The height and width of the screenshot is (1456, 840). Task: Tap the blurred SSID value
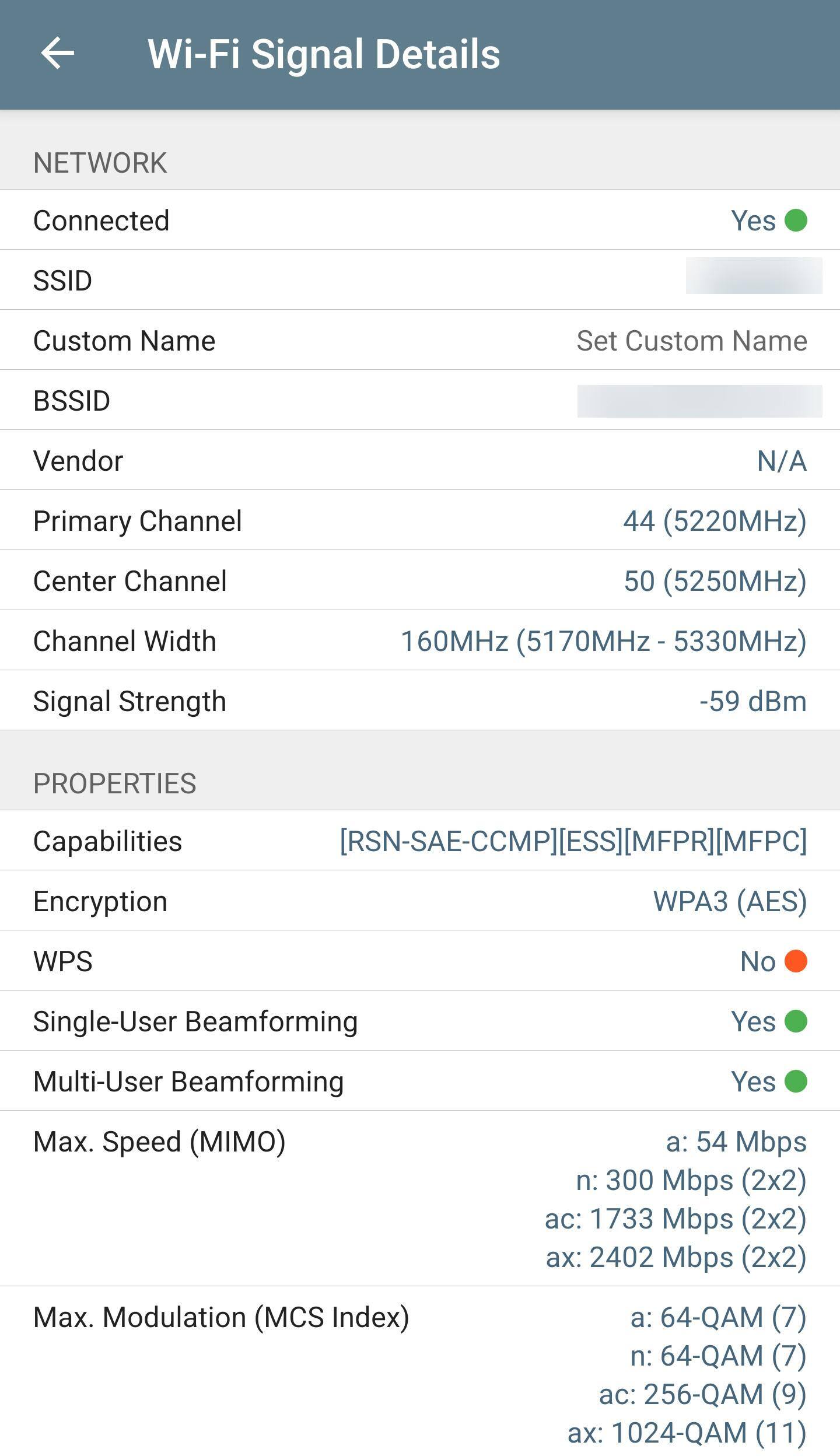coord(754,276)
